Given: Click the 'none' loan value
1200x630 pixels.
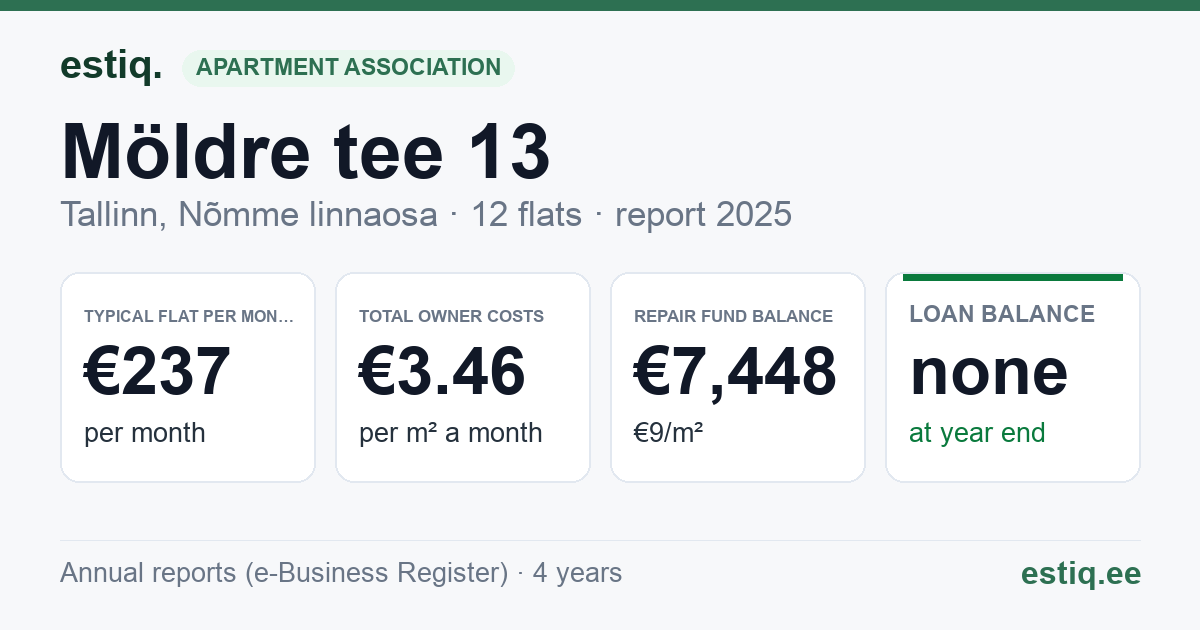Looking at the screenshot, I should click(x=989, y=372).
